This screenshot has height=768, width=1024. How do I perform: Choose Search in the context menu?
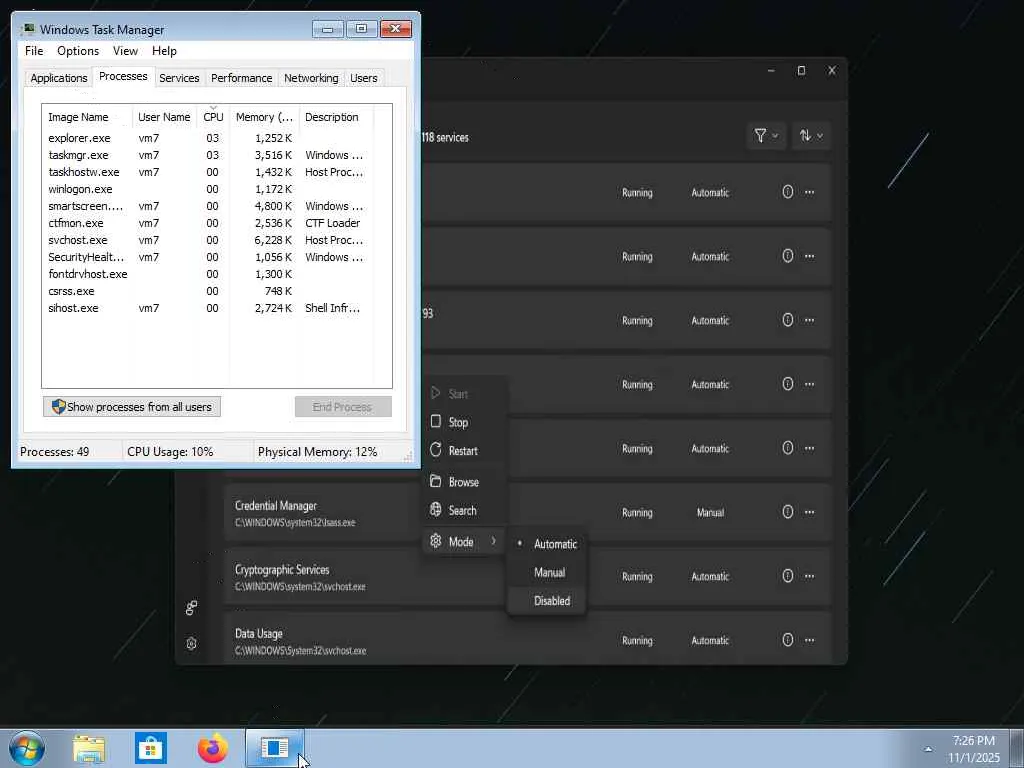pos(464,511)
